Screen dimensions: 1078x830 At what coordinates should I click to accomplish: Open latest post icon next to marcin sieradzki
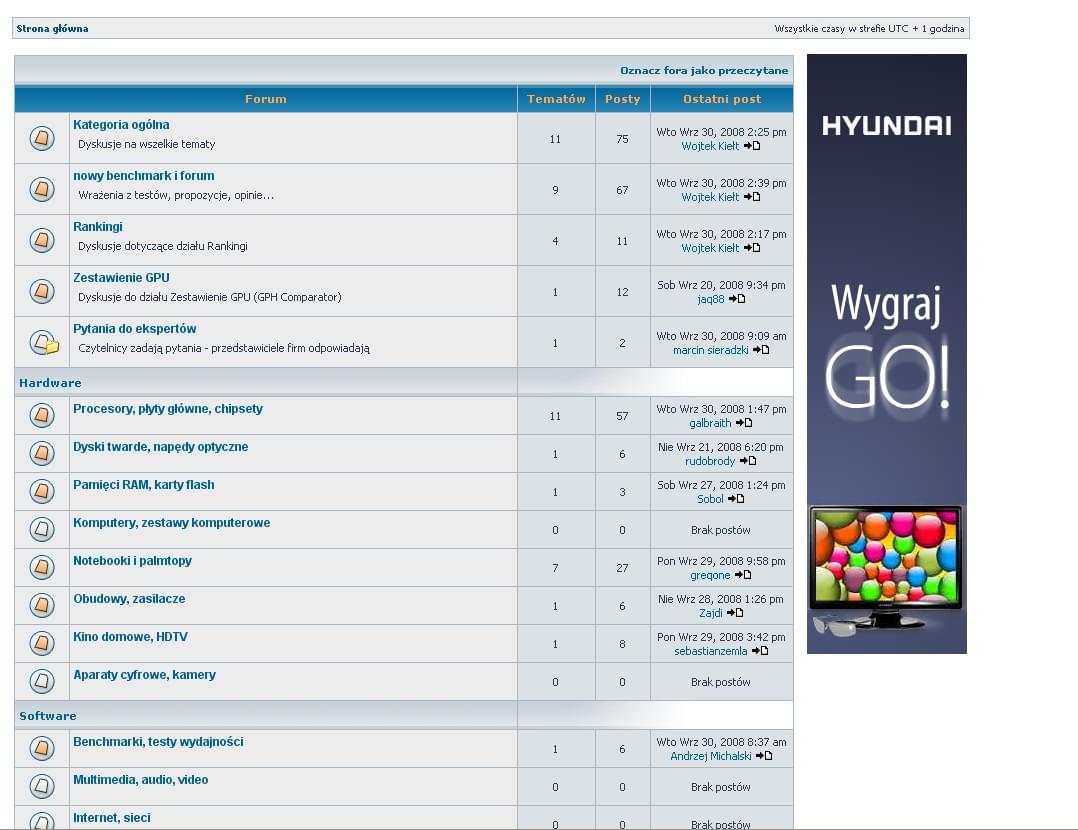click(761, 350)
